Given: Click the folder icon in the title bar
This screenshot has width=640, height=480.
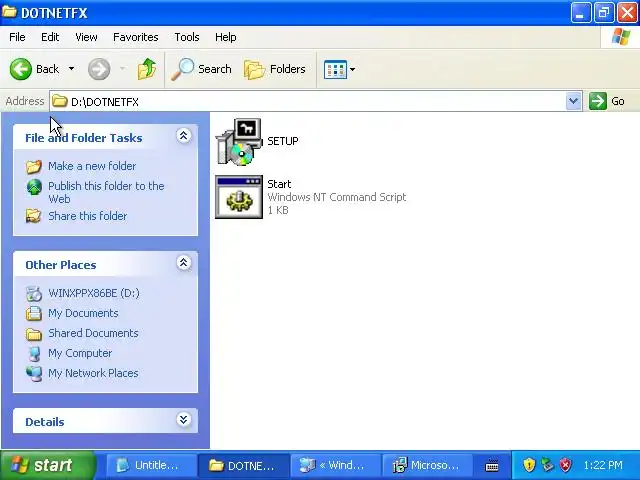Looking at the screenshot, I should [9, 12].
